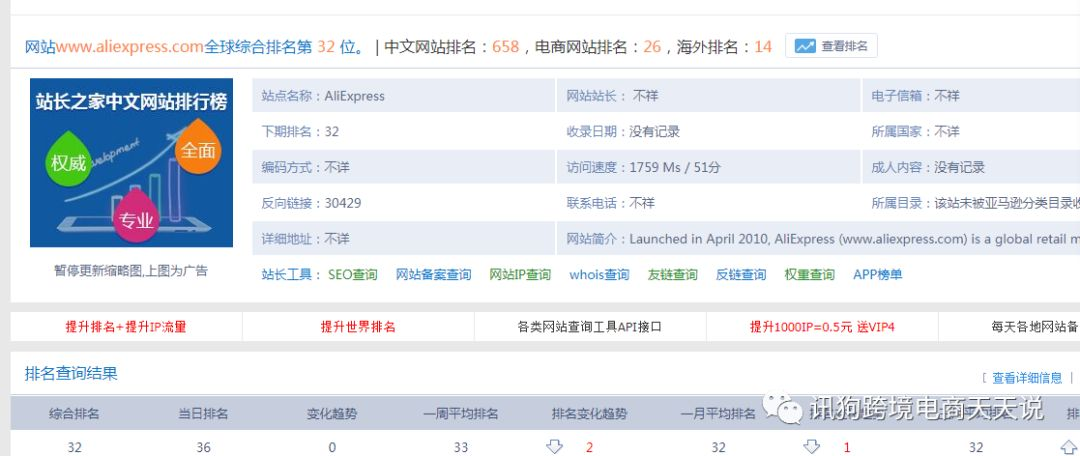Click 每天各地网站备 banner link
This screenshot has height=456, width=1080.
tap(1034, 327)
